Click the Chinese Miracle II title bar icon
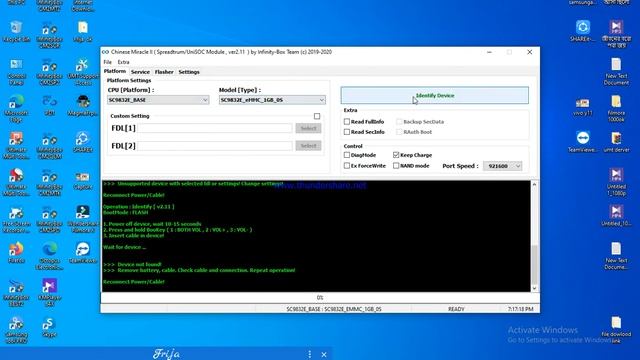Image resolution: width=640 pixels, height=360 pixels. [105, 52]
